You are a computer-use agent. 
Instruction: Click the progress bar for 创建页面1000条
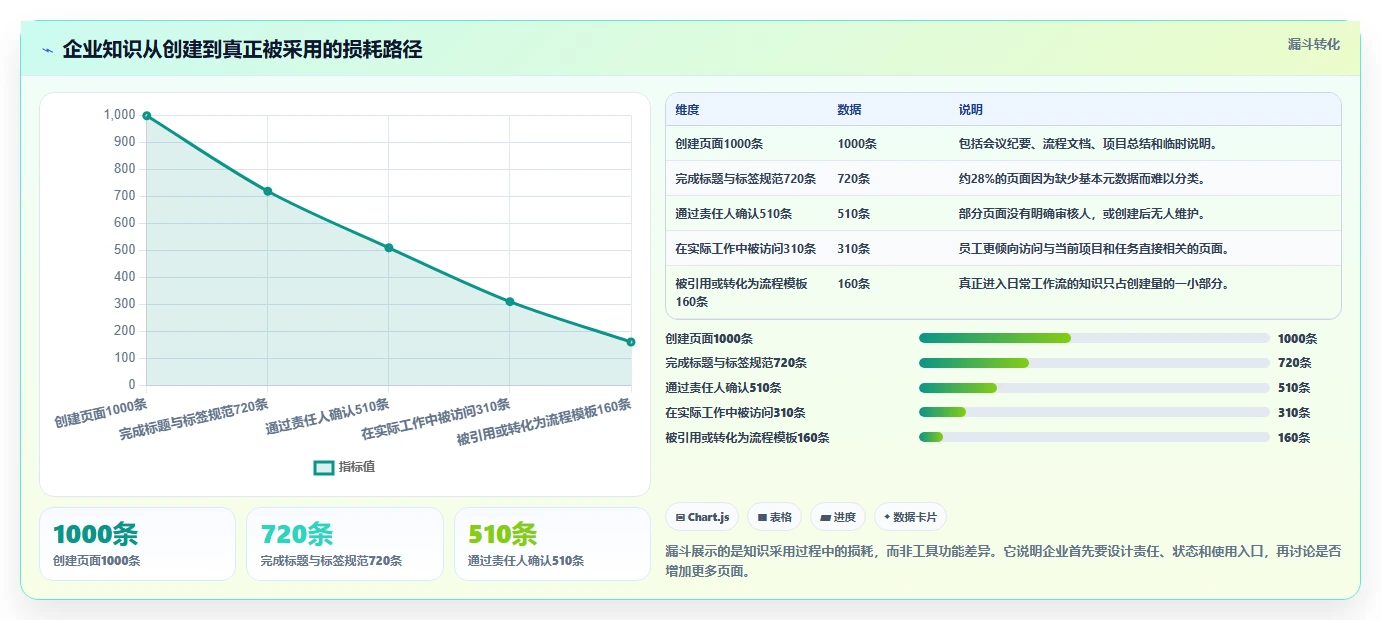pos(1094,338)
